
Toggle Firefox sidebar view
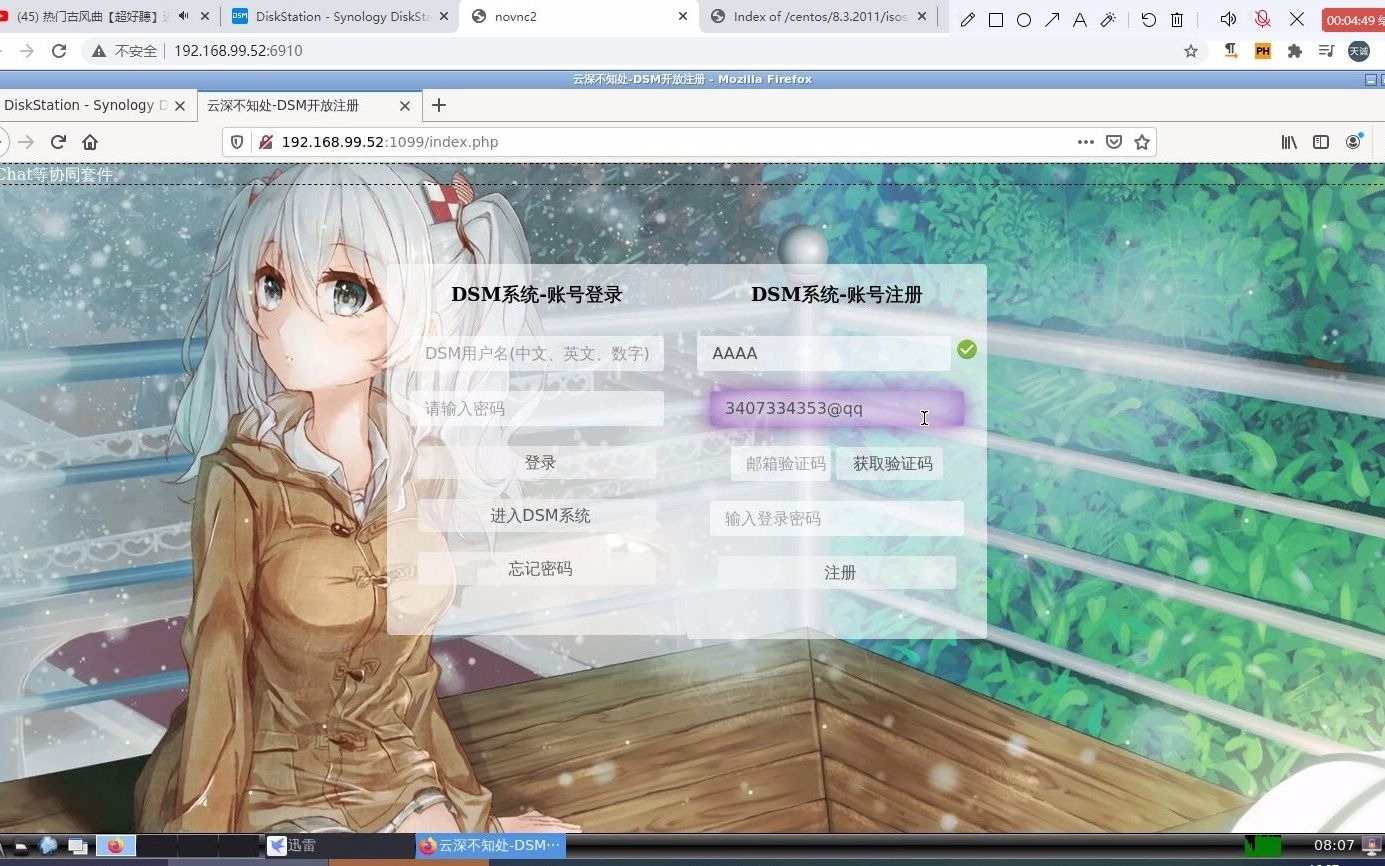point(1321,142)
